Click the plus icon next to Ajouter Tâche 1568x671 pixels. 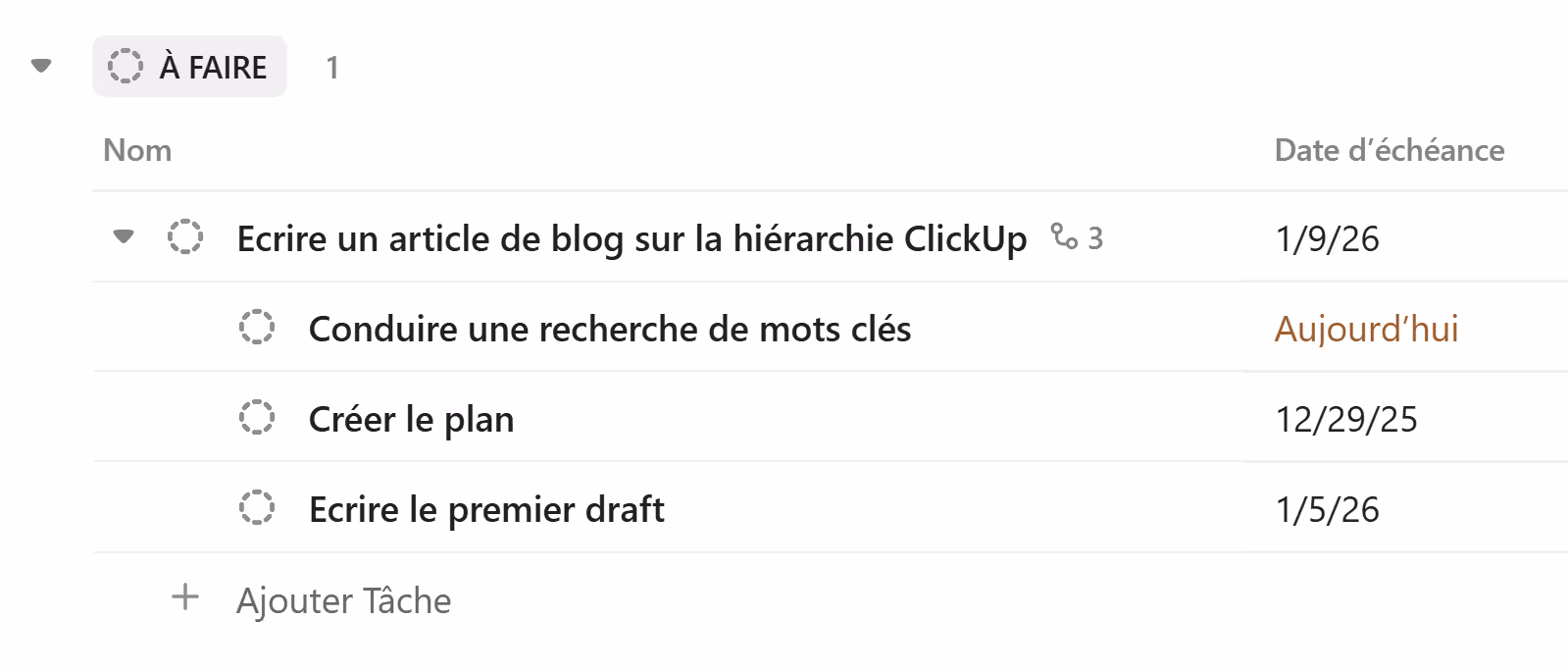coord(184,598)
